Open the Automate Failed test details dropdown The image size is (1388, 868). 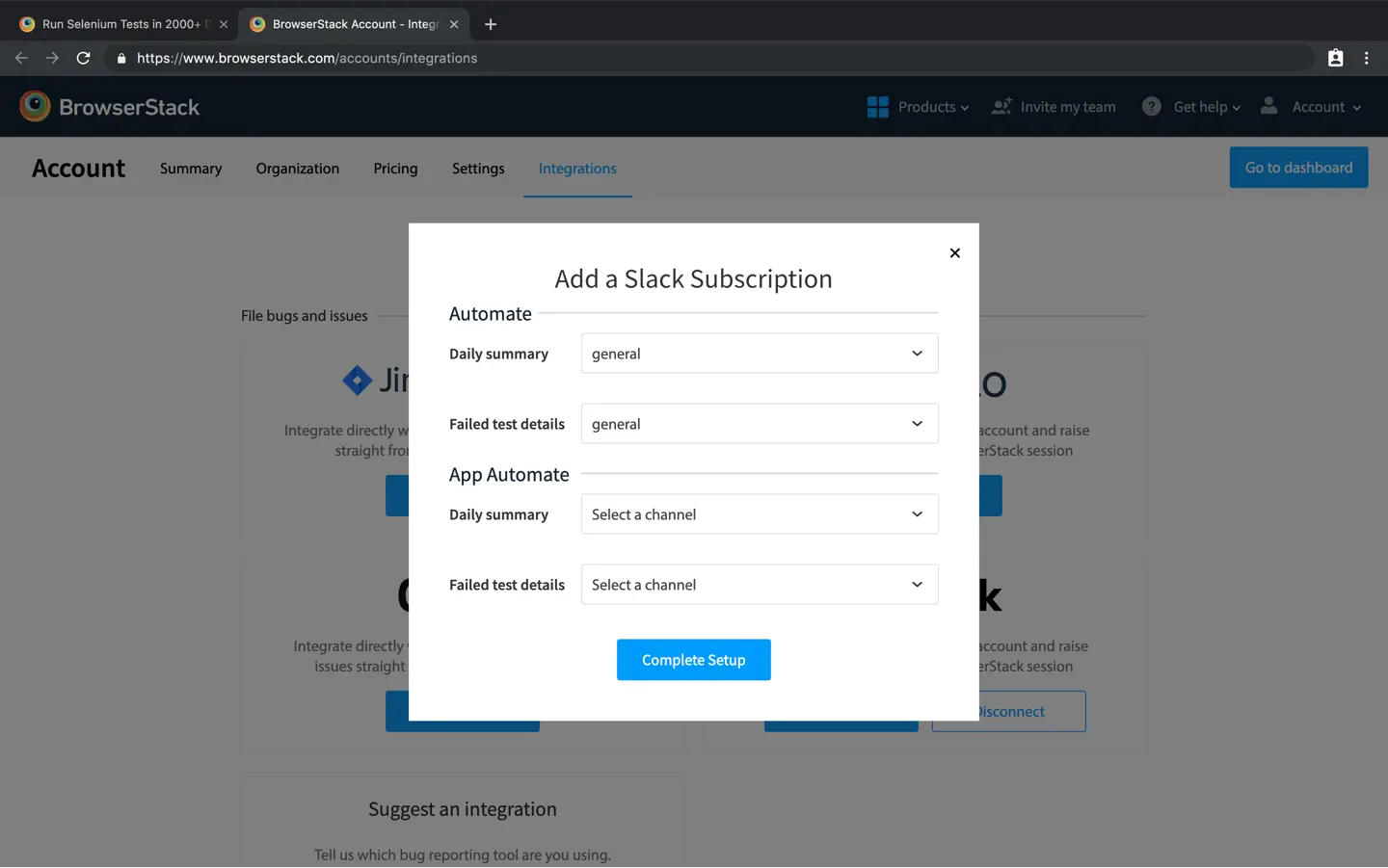(x=759, y=424)
